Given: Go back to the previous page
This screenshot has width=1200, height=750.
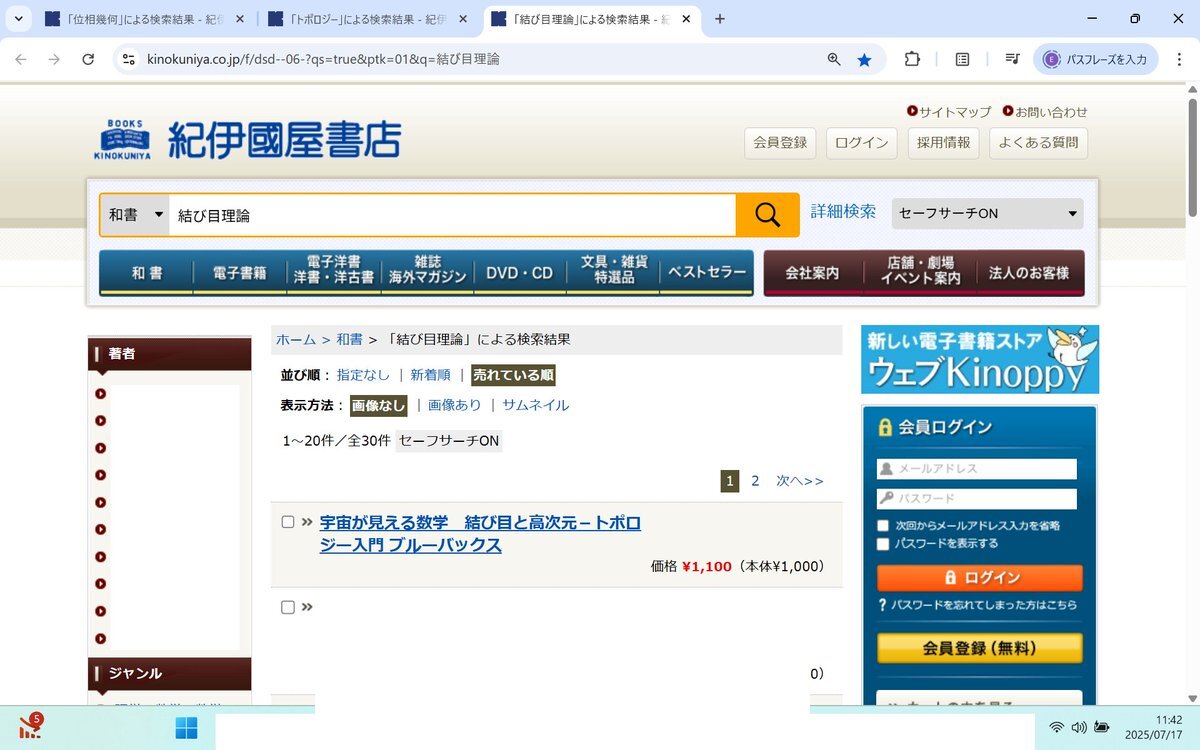Looking at the screenshot, I should (21, 60).
